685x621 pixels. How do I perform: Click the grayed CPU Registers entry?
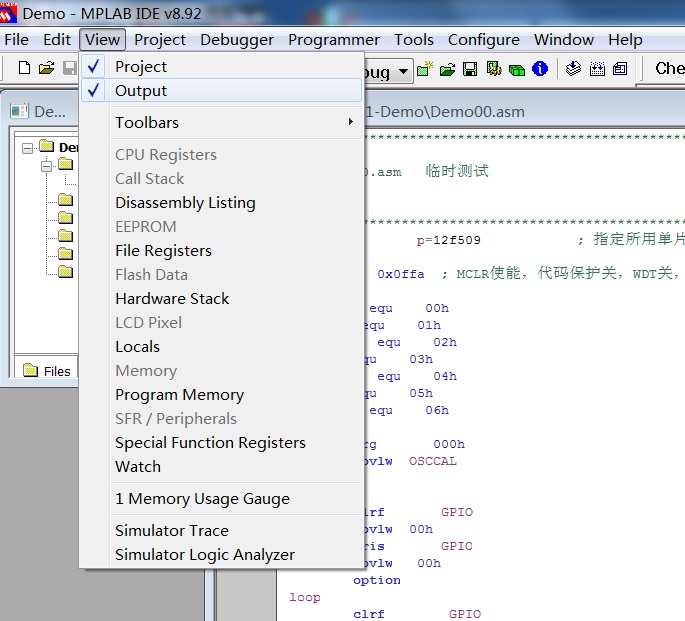pyautogui.click(x=222, y=155)
